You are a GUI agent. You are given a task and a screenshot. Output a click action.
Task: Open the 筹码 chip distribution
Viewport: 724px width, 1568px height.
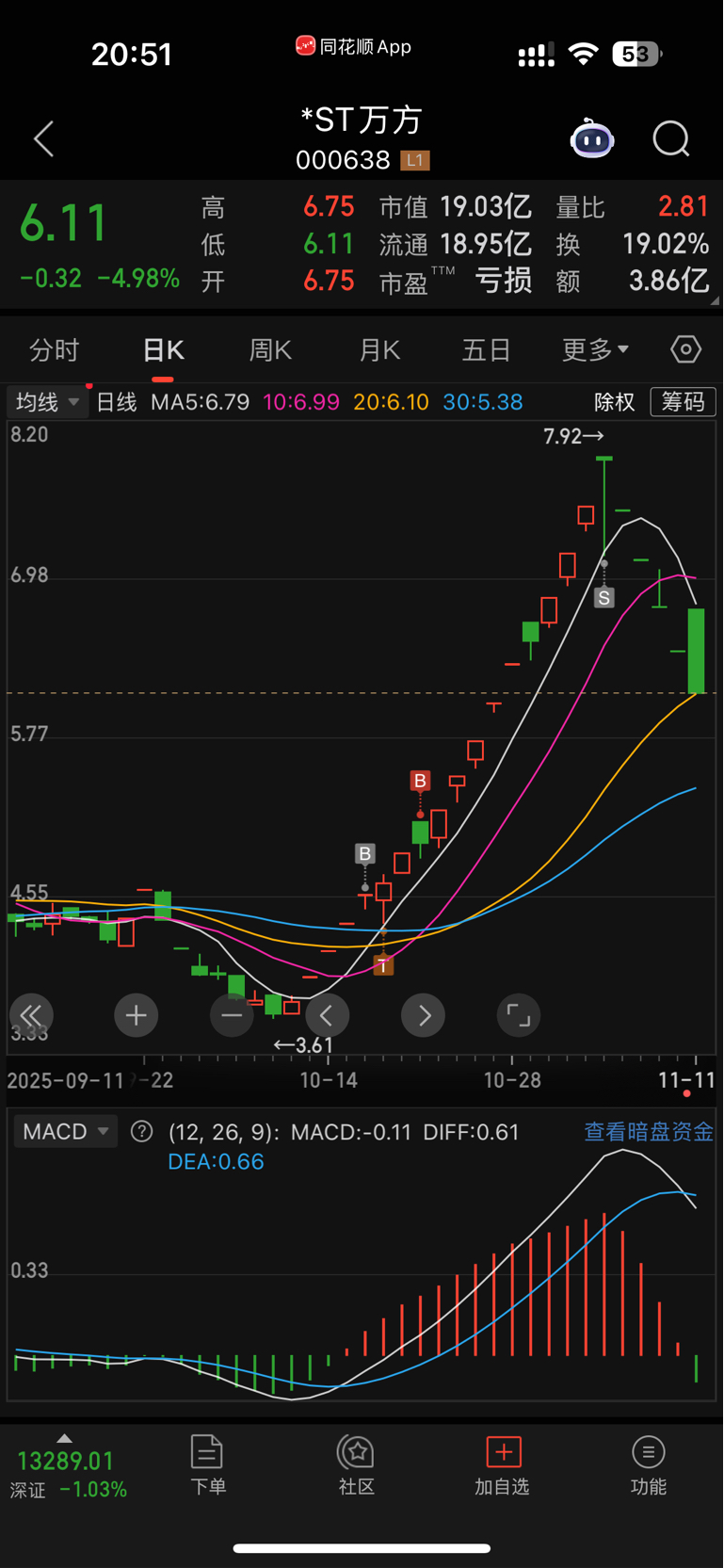point(684,402)
